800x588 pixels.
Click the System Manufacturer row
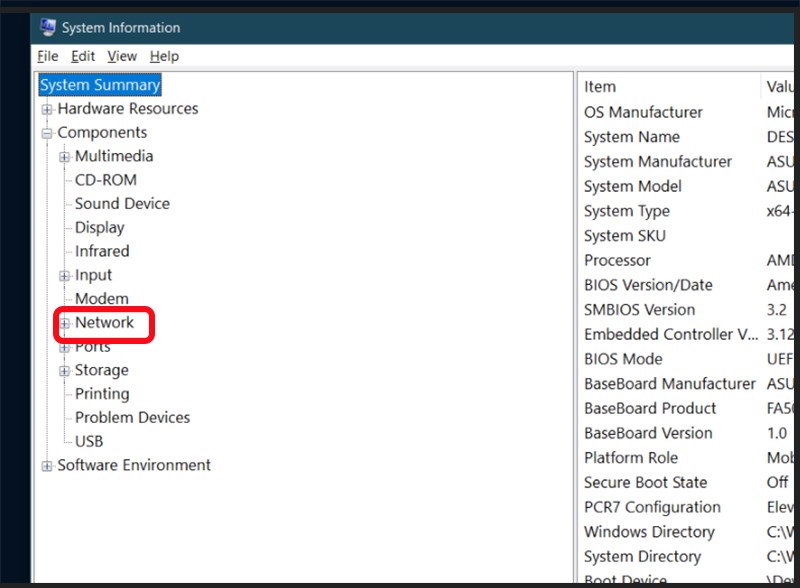(x=687, y=162)
